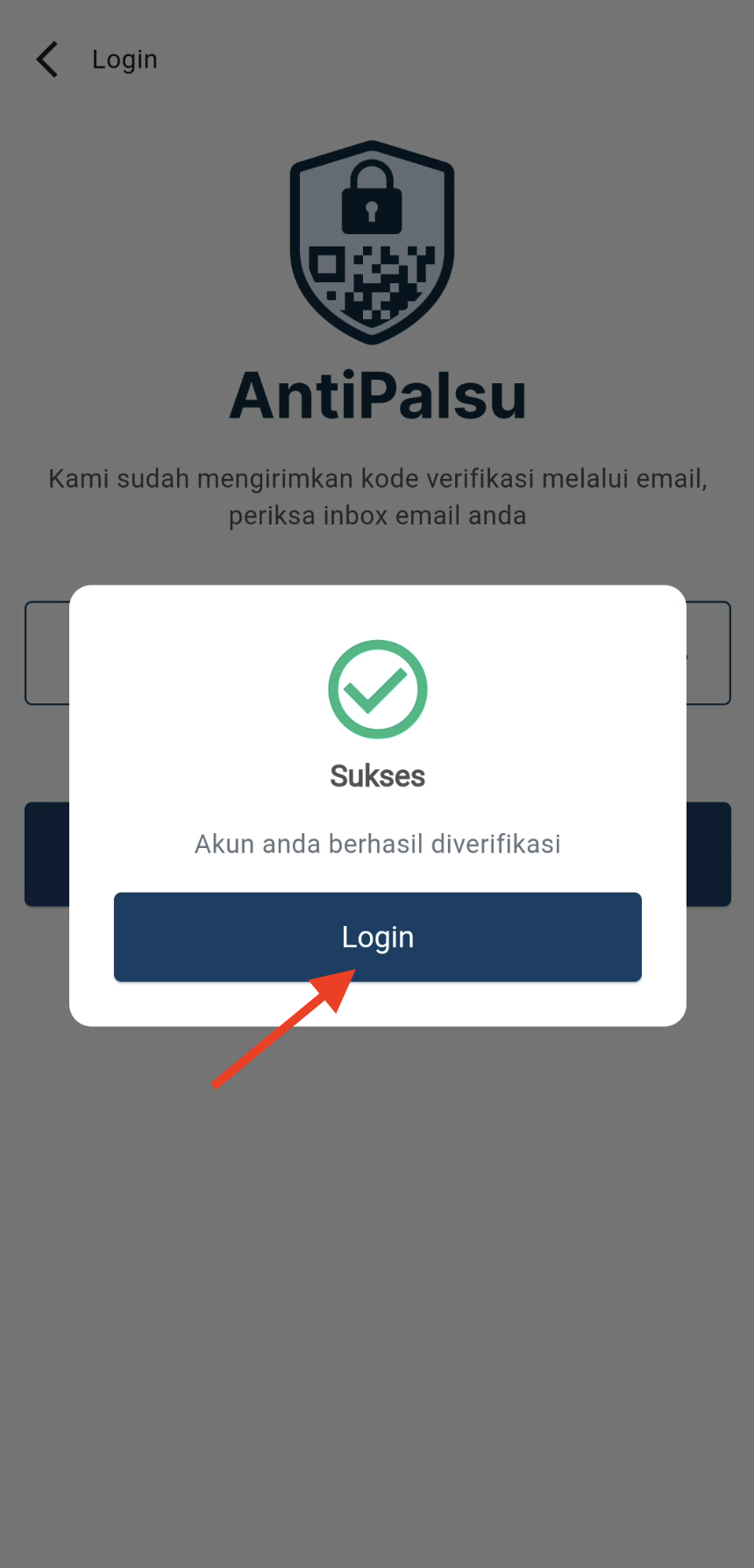Click the AntiPalsu shield logo
This screenshot has width=754, height=1568.
(x=373, y=242)
